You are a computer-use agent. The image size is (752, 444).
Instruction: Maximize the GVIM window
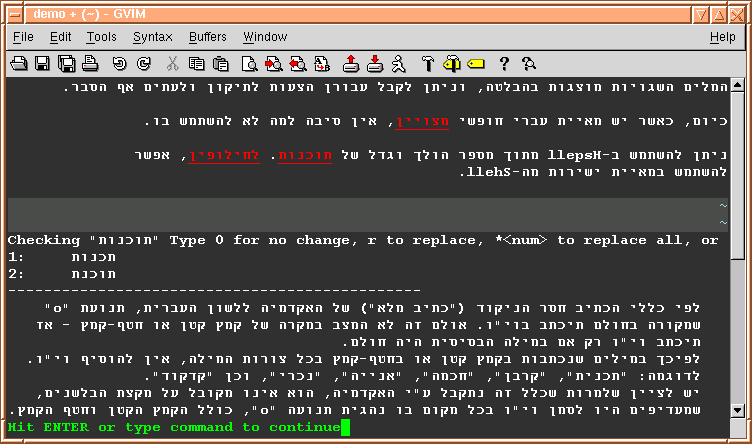point(719,15)
